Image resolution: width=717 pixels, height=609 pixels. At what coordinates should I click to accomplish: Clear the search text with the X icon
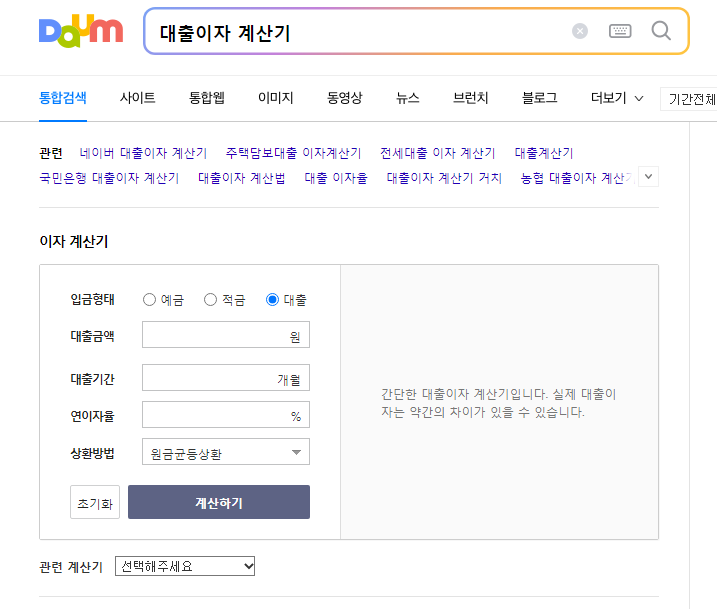point(580,31)
